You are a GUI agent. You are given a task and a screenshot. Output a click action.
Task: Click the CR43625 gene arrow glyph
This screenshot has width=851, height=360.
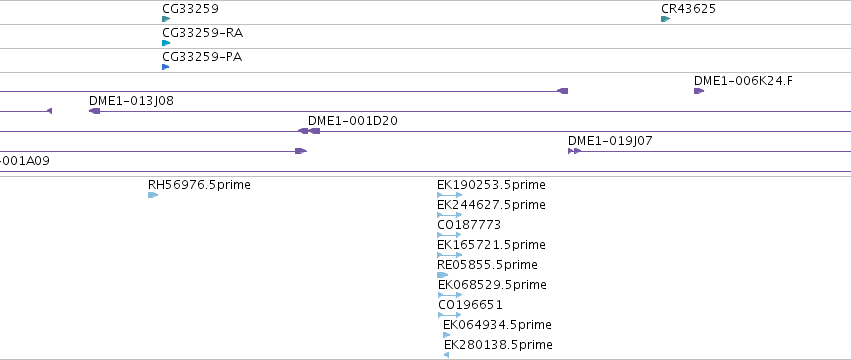pos(665,19)
